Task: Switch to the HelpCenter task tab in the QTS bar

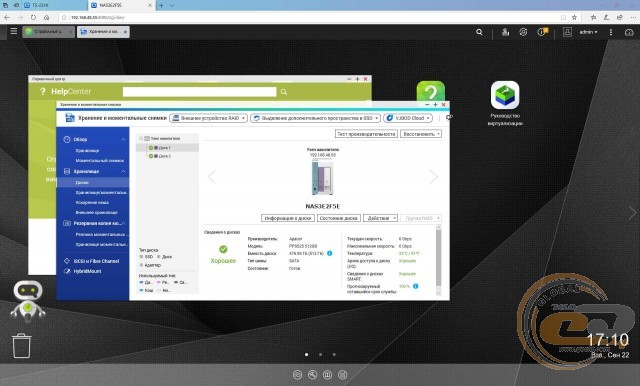Action: pos(49,32)
